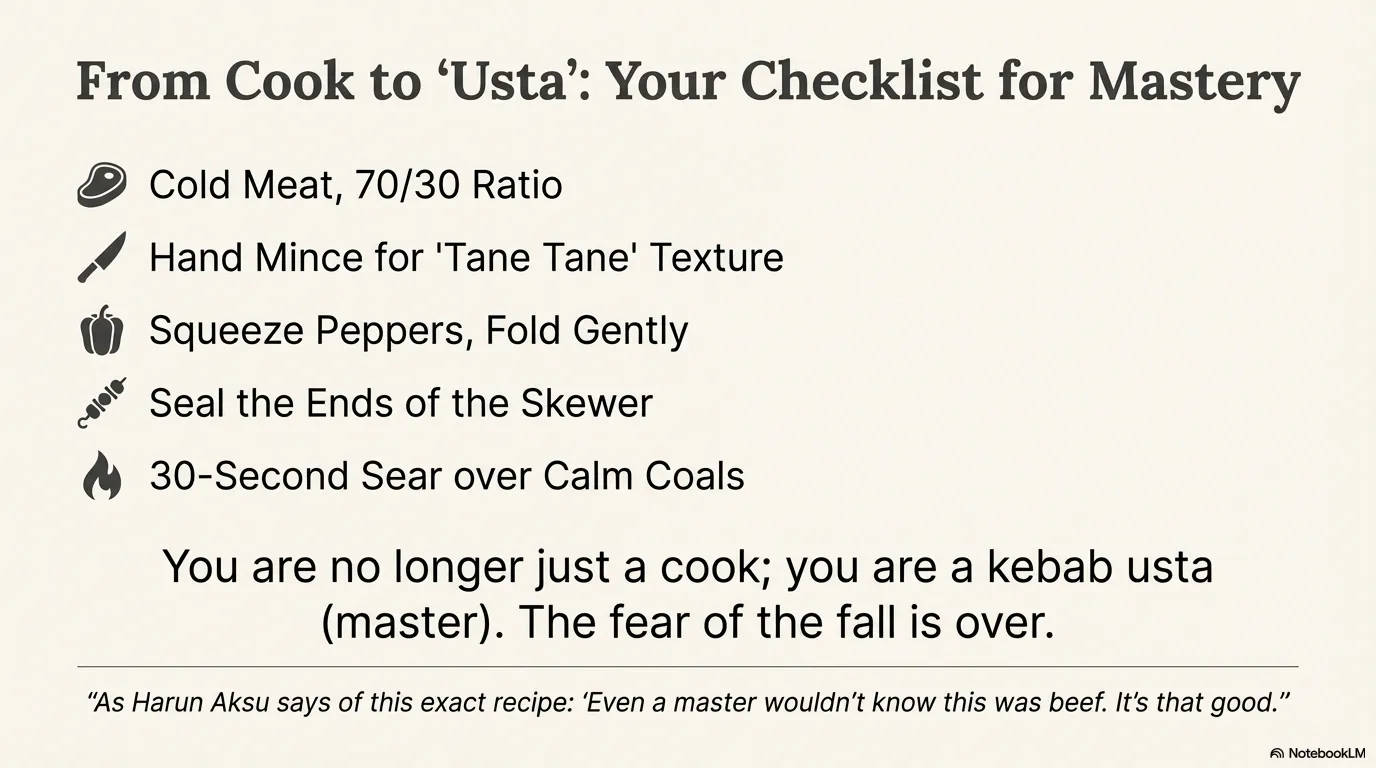Image resolution: width=1376 pixels, height=768 pixels.
Task: Click '(master). The fear of the fall' line
Action: click(688, 623)
